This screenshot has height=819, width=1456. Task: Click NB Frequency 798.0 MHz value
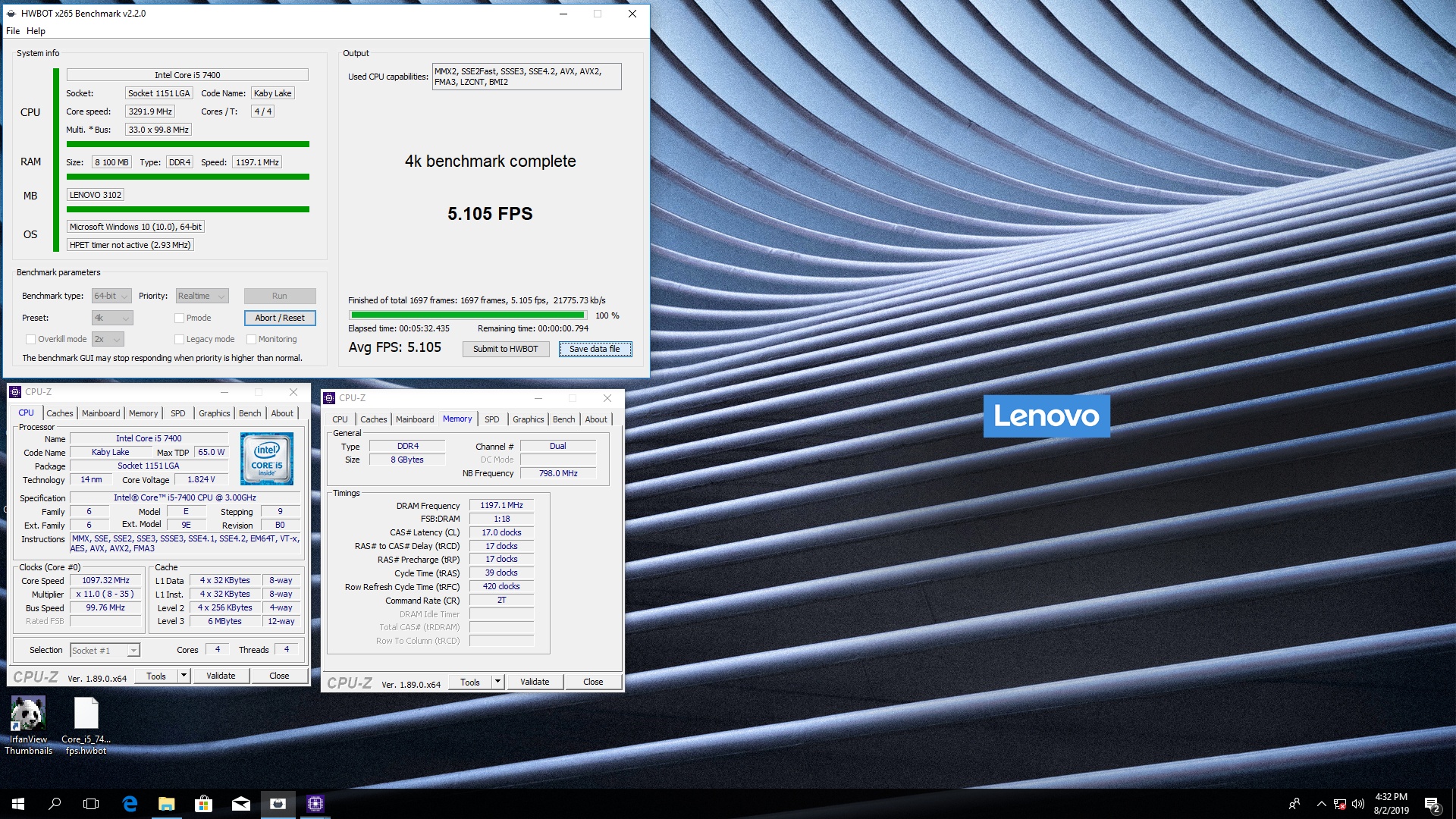pyautogui.click(x=558, y=473)
